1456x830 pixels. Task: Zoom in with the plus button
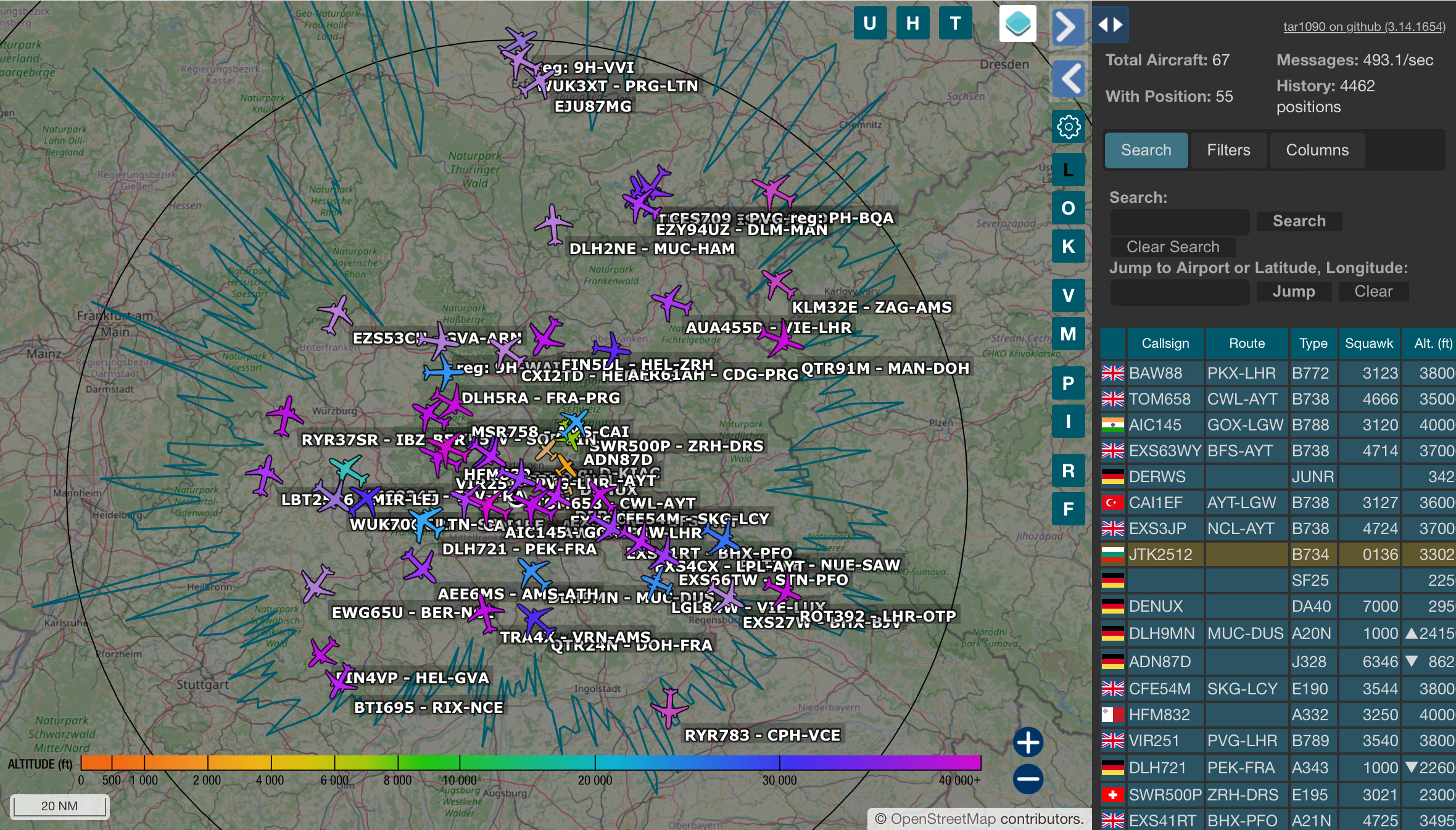1028,742
